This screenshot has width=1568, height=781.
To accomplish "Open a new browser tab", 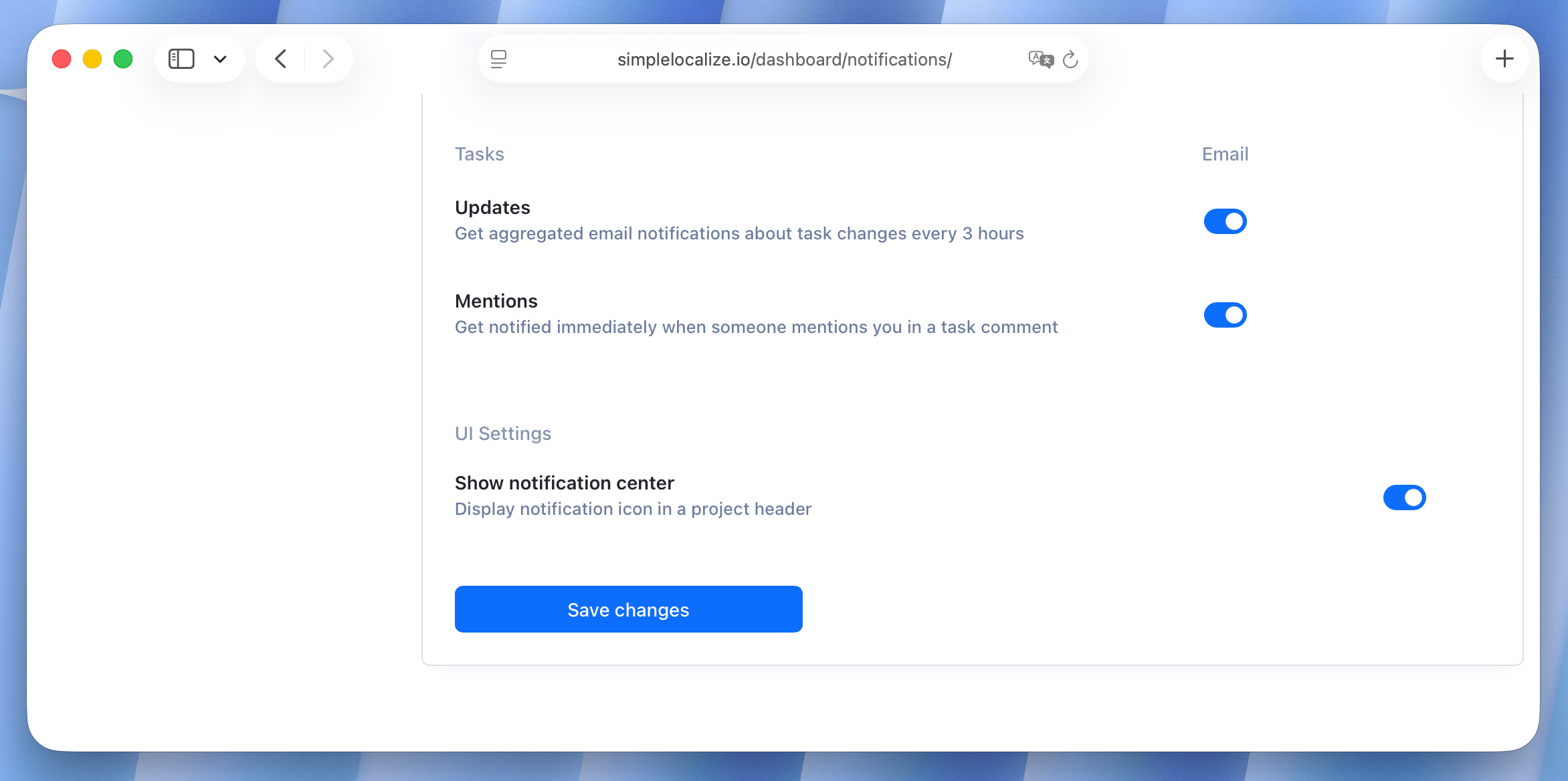I will (1505, 58).
